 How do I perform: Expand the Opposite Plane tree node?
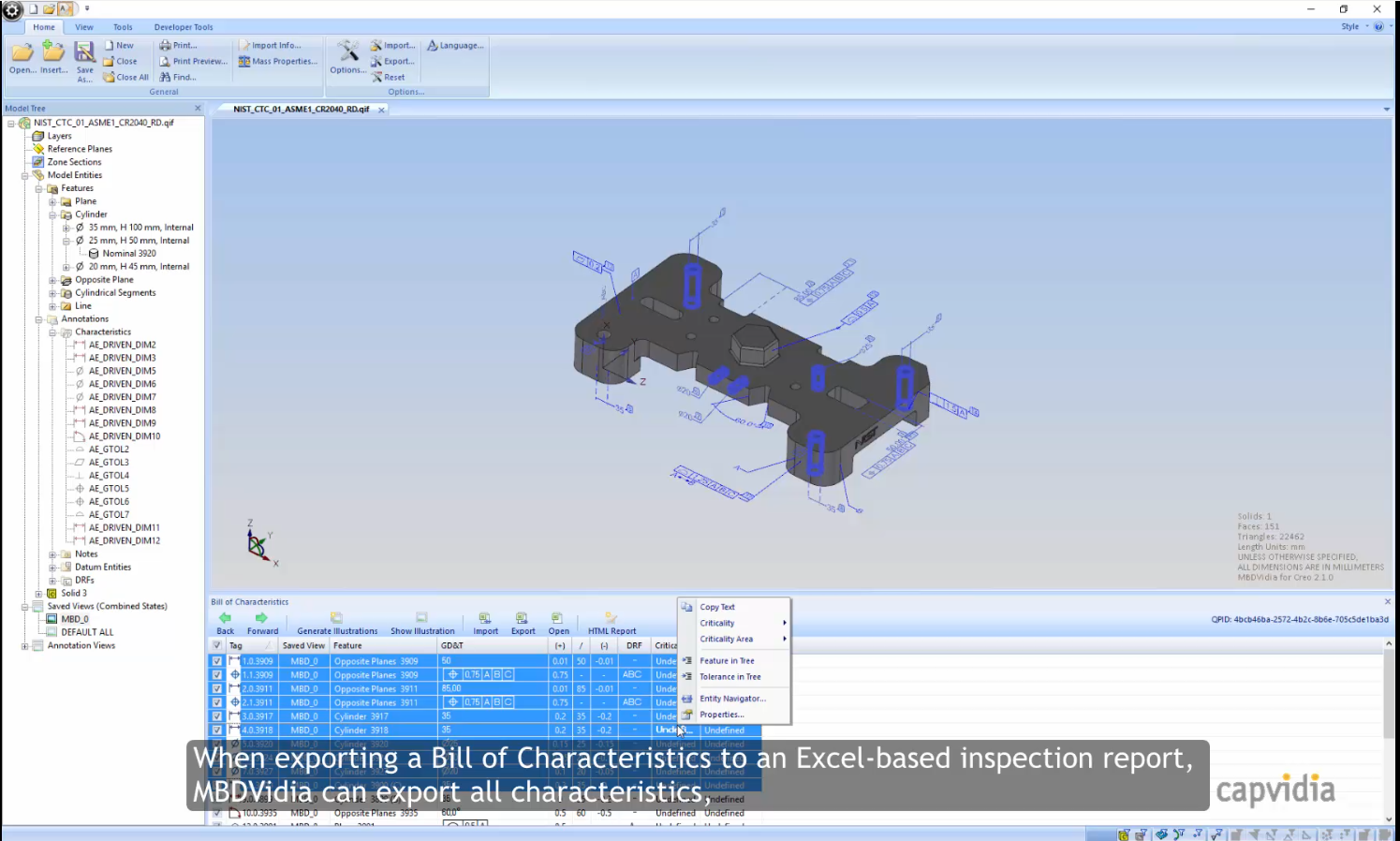[52, 280]
